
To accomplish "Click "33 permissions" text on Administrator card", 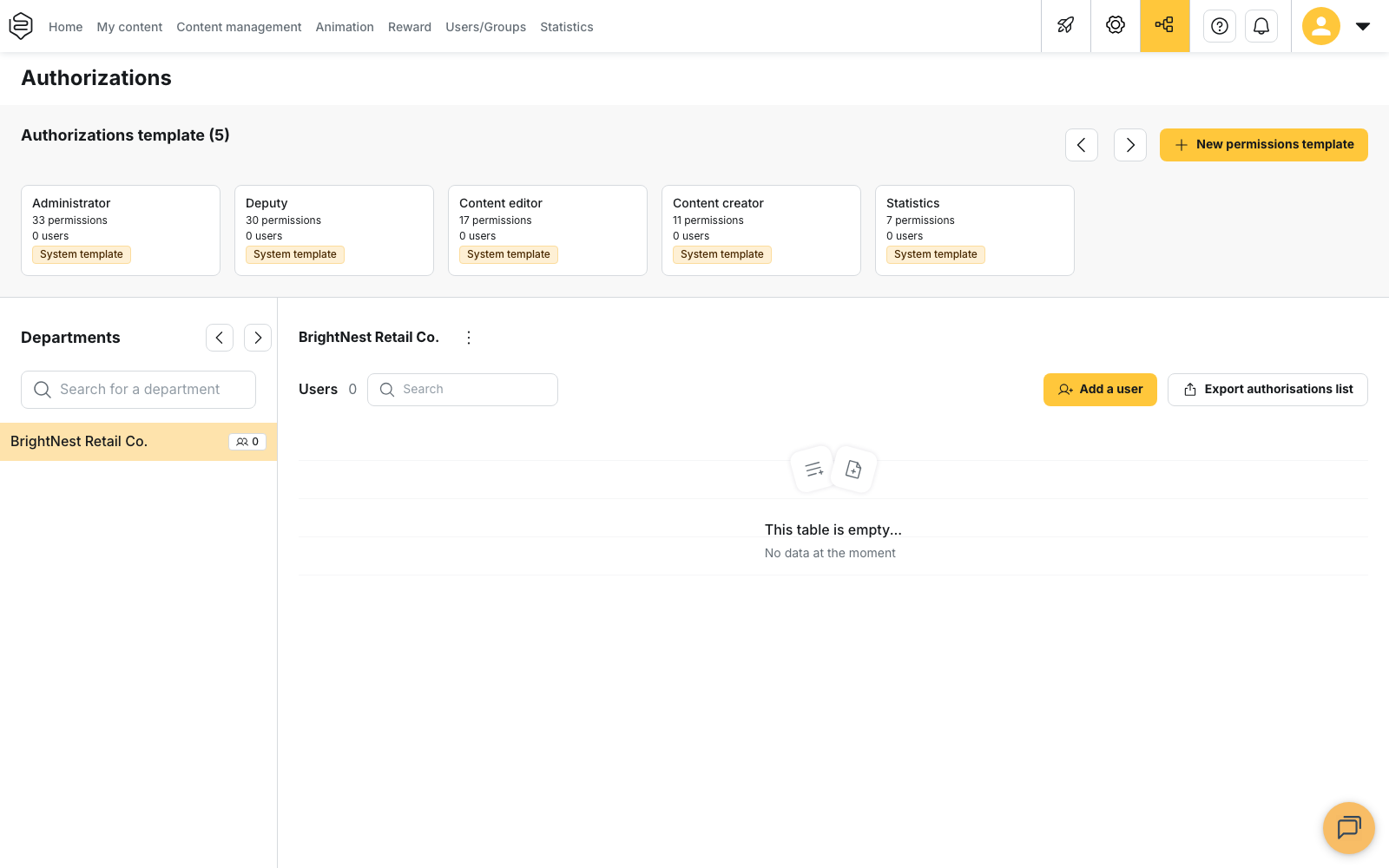I will (69, 220).
